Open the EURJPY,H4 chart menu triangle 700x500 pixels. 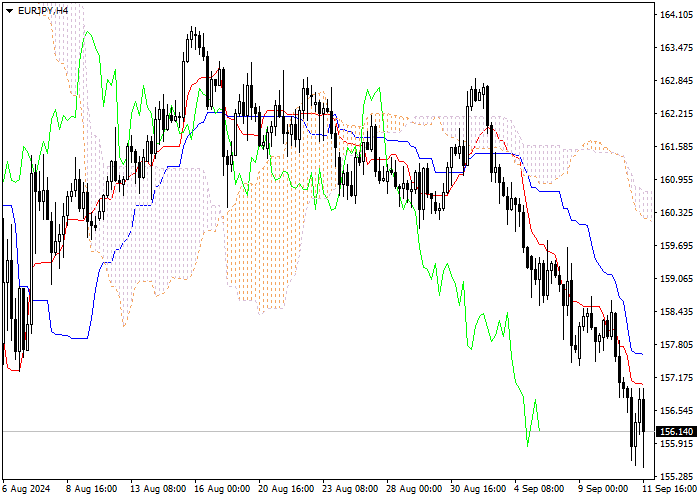pyautogui.click(x=9, y=11)
